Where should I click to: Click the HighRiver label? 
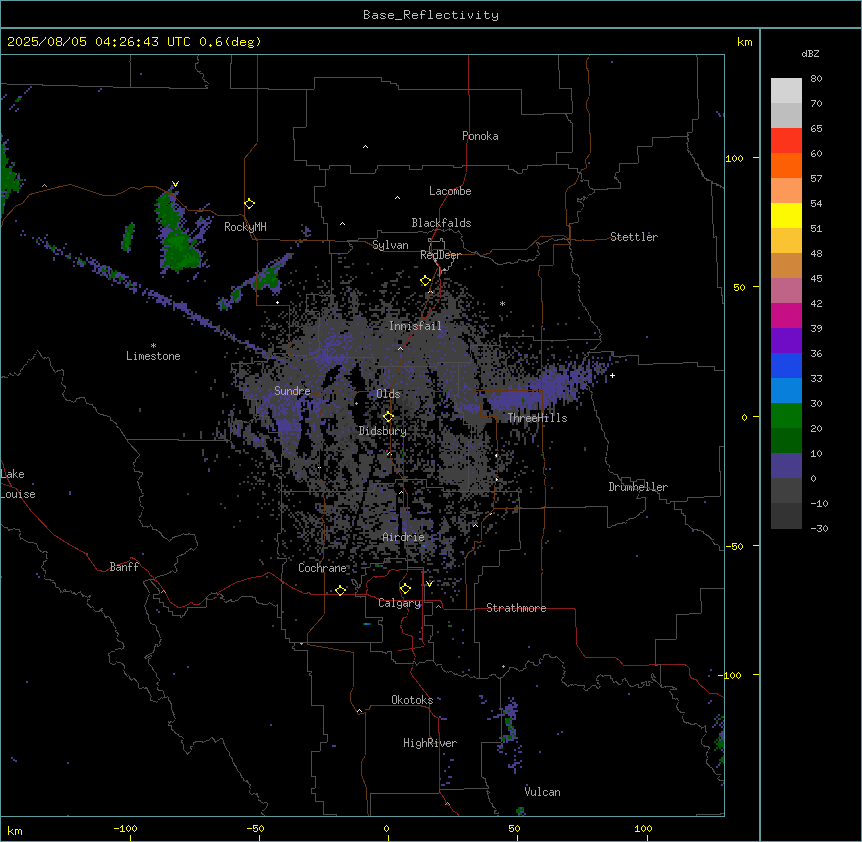click(430, 743)
